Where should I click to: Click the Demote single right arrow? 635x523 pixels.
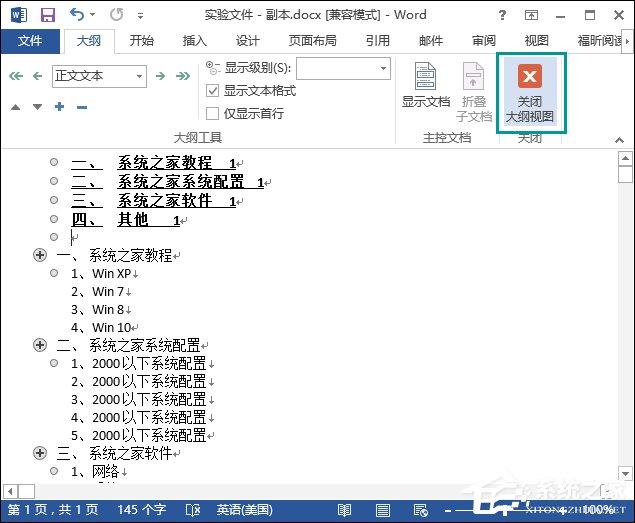coord(161,76)
